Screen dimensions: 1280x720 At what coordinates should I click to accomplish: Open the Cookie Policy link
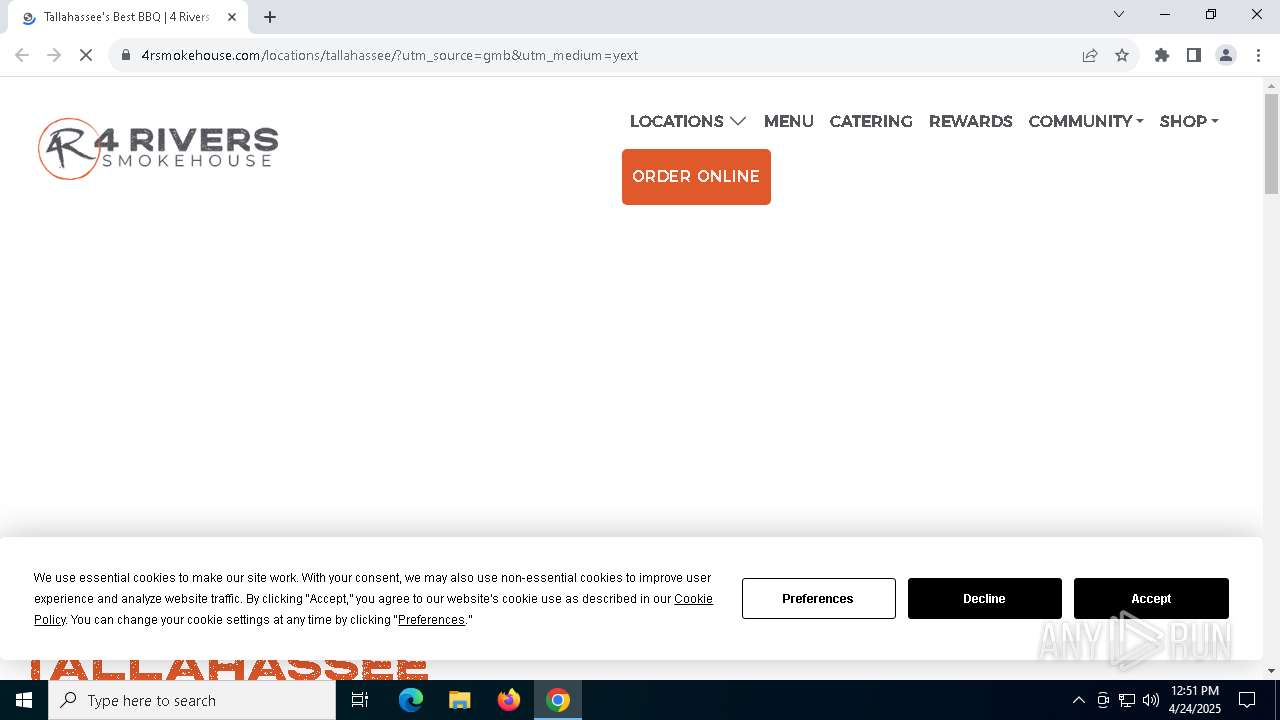[693, 599]
